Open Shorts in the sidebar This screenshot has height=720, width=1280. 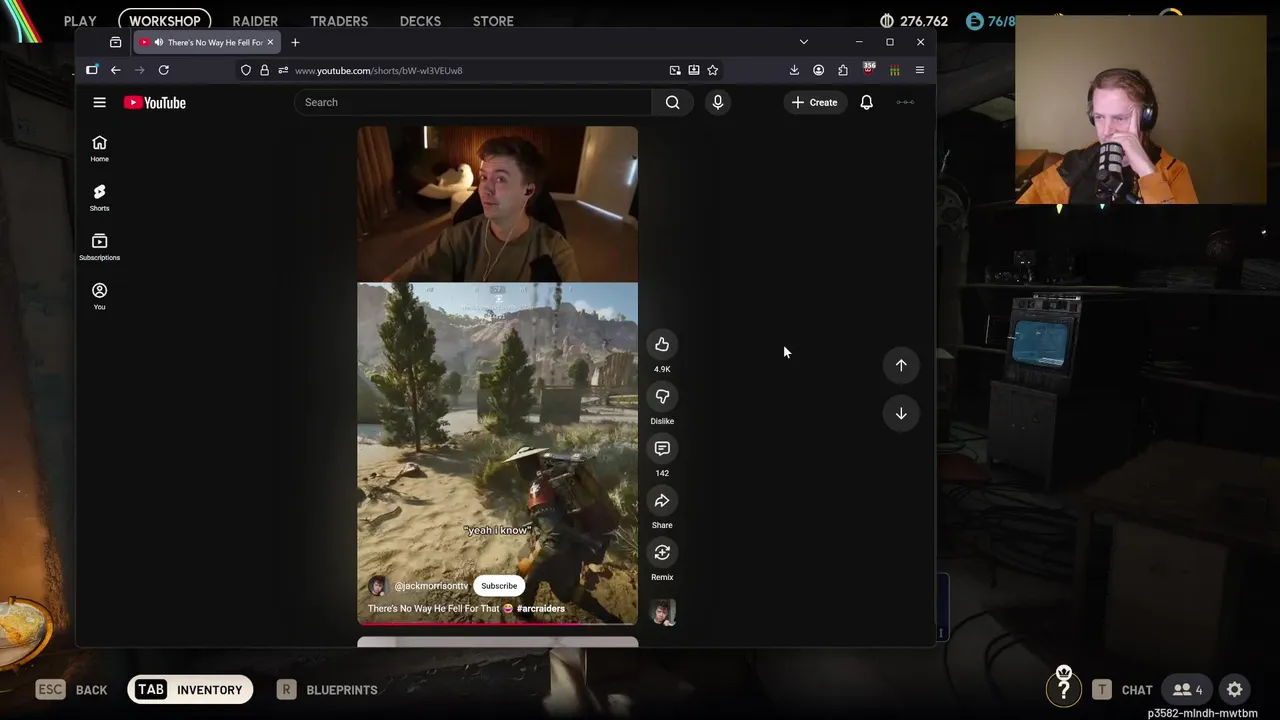[x=99, y=197]
